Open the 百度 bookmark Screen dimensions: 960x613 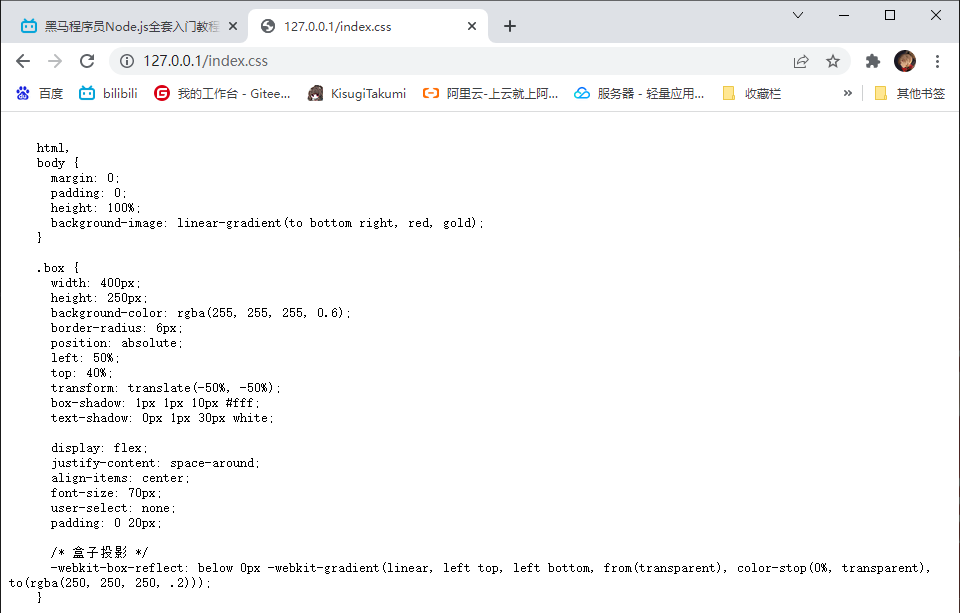[x=40, y=93]
